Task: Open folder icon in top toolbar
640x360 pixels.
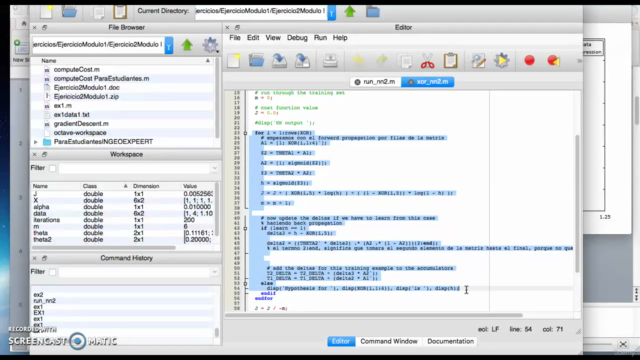Action: coord(69,11)
